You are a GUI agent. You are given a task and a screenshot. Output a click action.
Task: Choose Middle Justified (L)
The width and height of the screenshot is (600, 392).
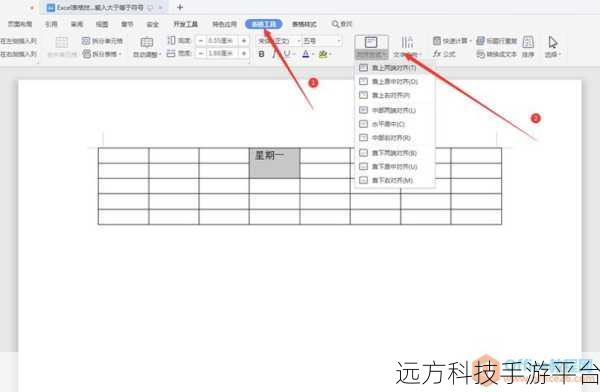click(x=395, y=110)
